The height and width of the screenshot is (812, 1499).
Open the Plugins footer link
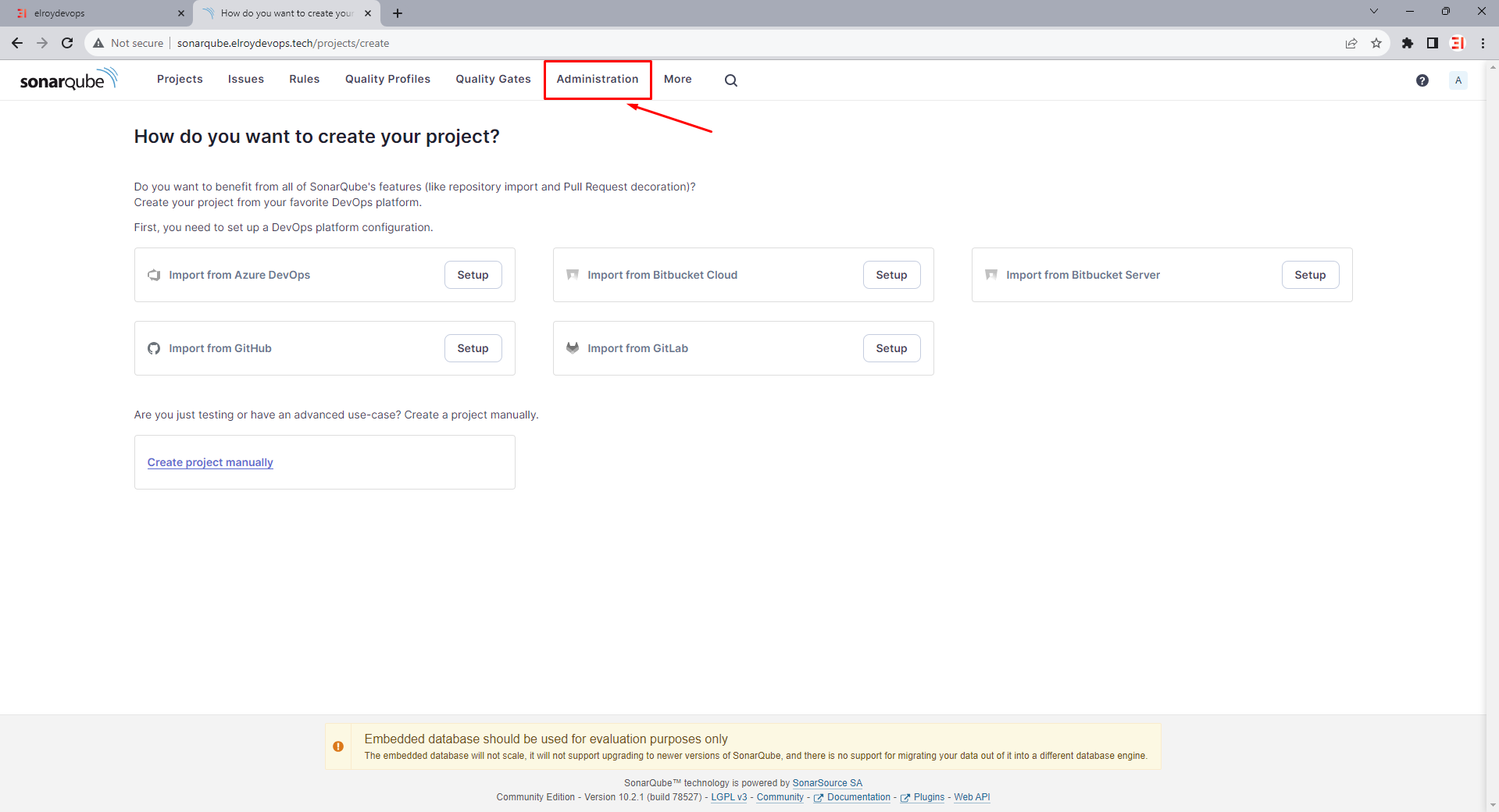[x=923, y=797]
